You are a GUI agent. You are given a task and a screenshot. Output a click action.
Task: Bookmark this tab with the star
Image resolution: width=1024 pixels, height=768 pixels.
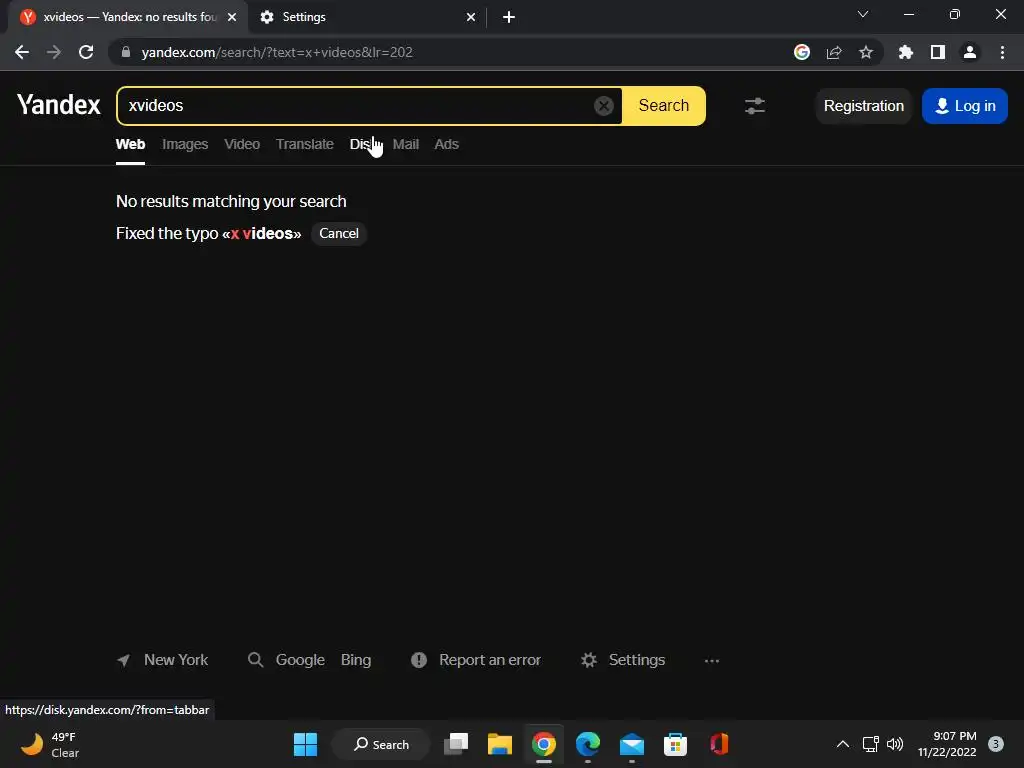click(x=866, y=52)
